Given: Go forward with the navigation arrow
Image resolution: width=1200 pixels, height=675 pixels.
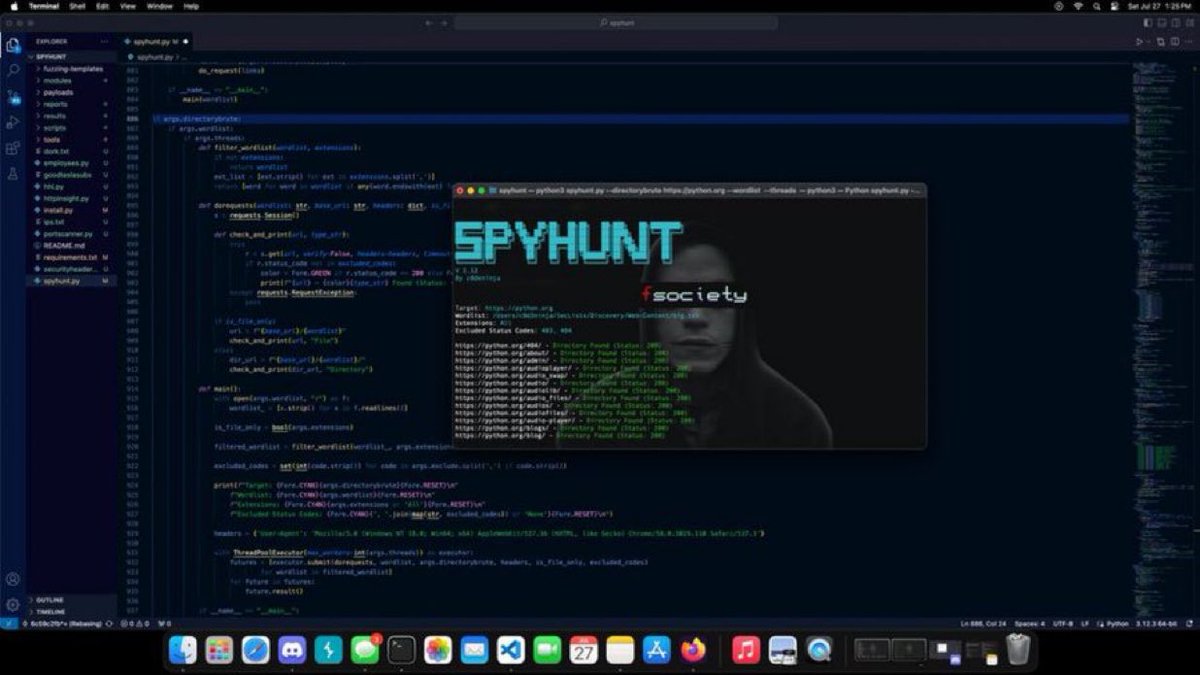Looking at the screenshot, I should click(x=442, y=22).
